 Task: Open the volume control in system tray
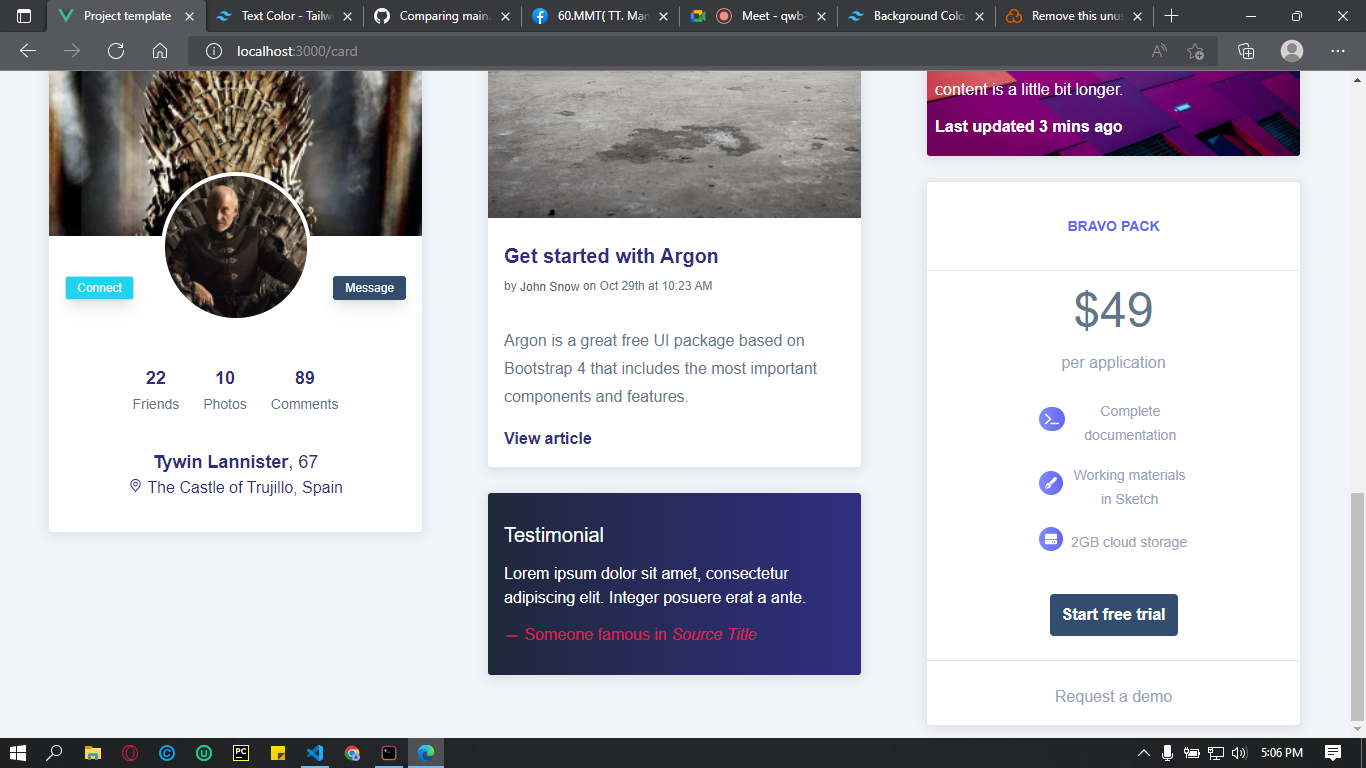(1240, 753)
